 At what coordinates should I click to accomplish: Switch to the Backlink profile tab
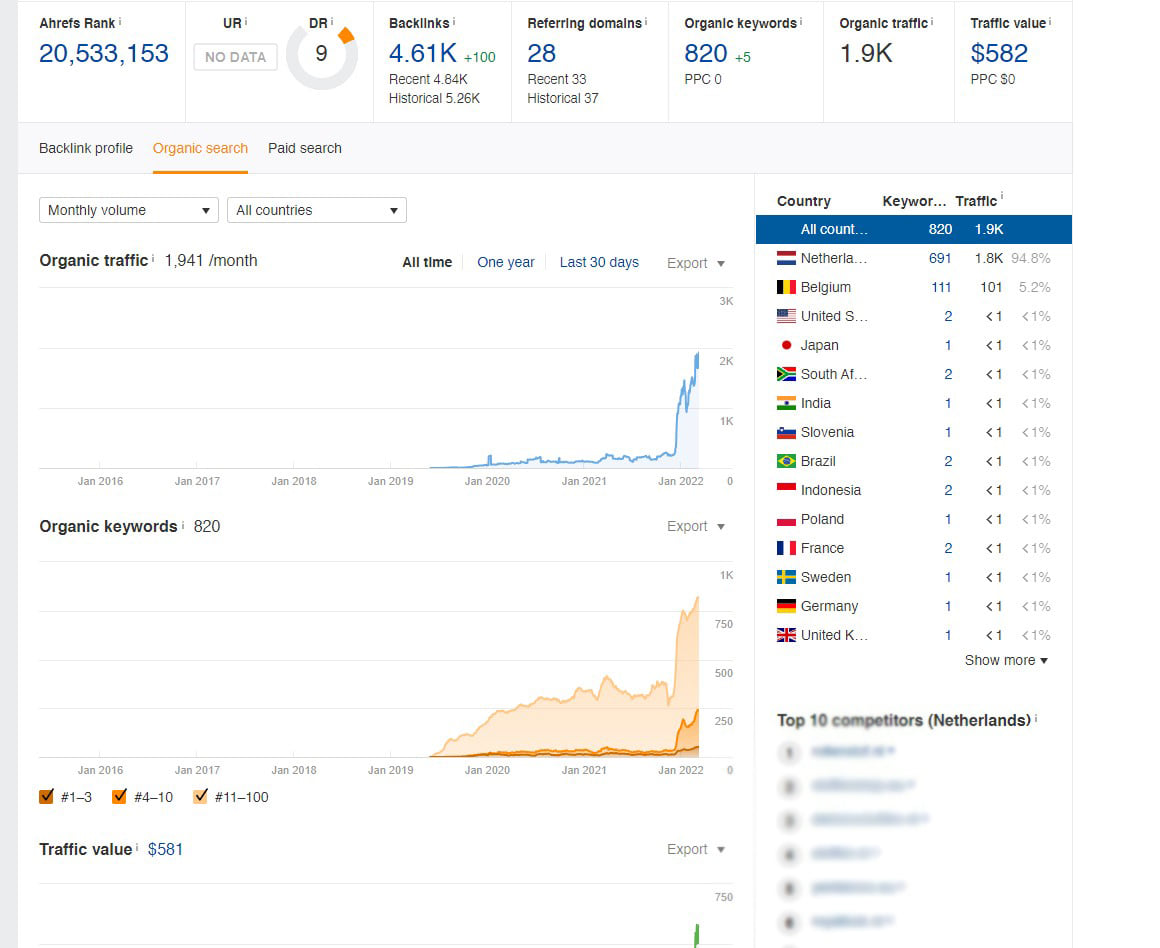(x=86, y=148)
